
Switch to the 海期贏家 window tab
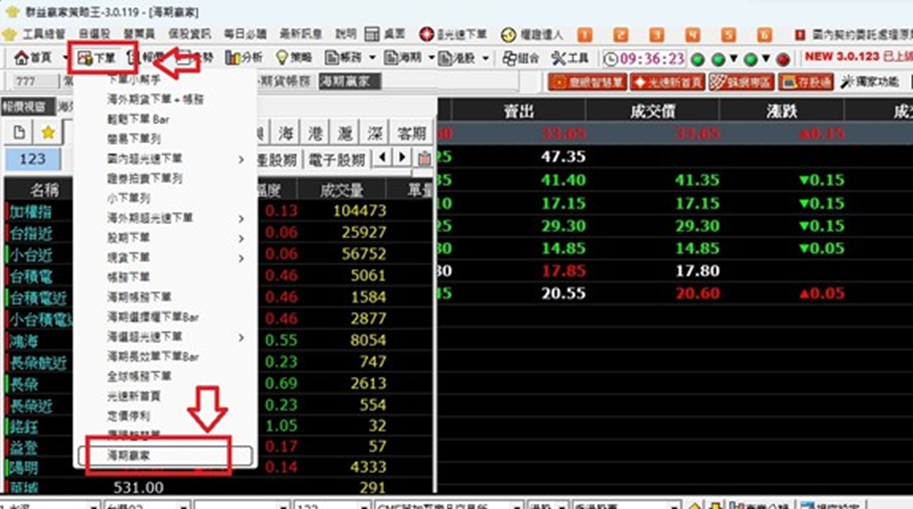(349, 82)
